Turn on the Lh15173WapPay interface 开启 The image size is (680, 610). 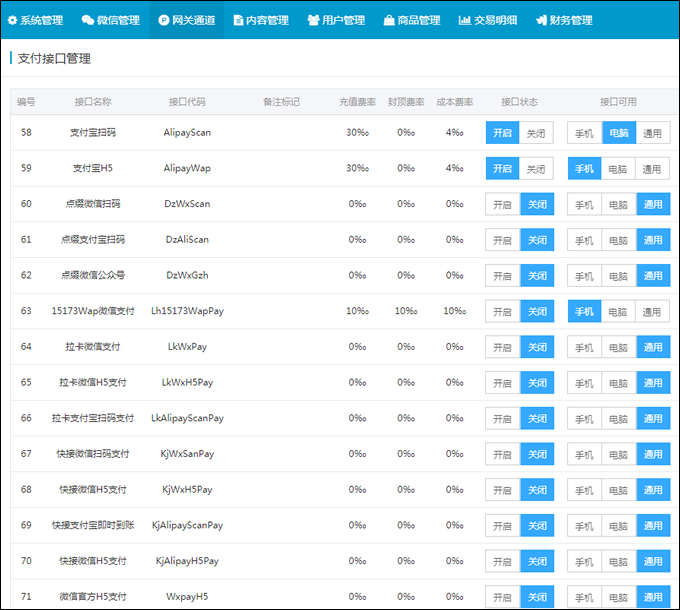coord(503,311)
